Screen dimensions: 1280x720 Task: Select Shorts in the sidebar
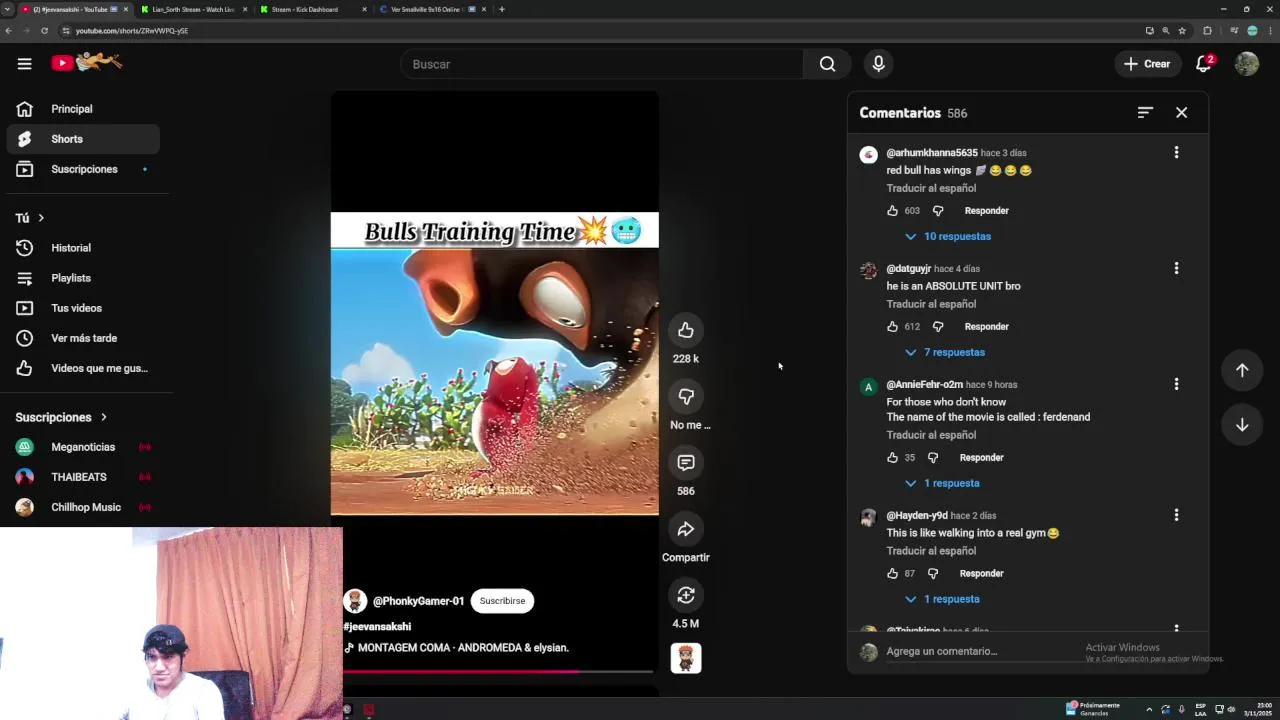[83, 139]
